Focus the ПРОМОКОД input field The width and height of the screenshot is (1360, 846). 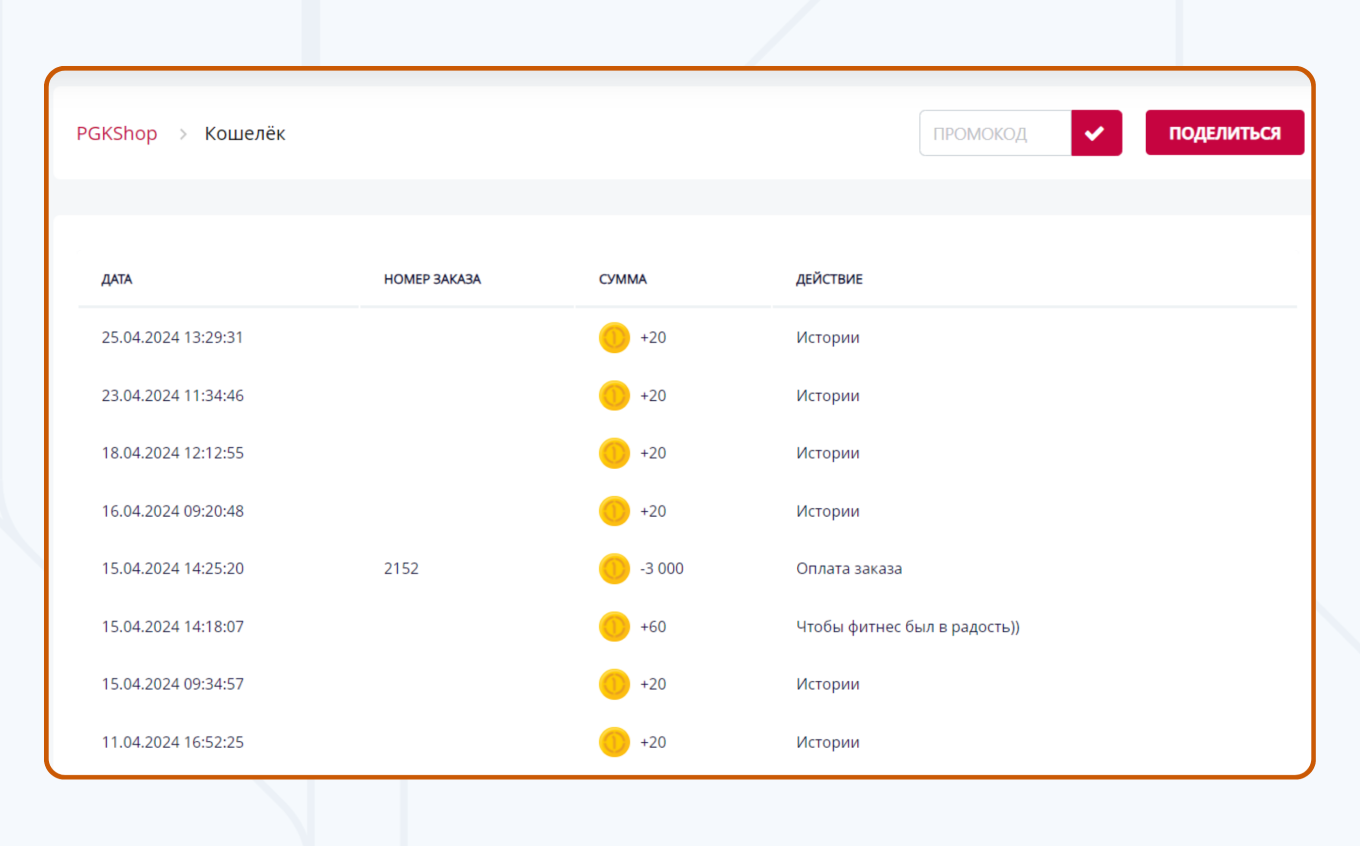(x=995, y=133)
